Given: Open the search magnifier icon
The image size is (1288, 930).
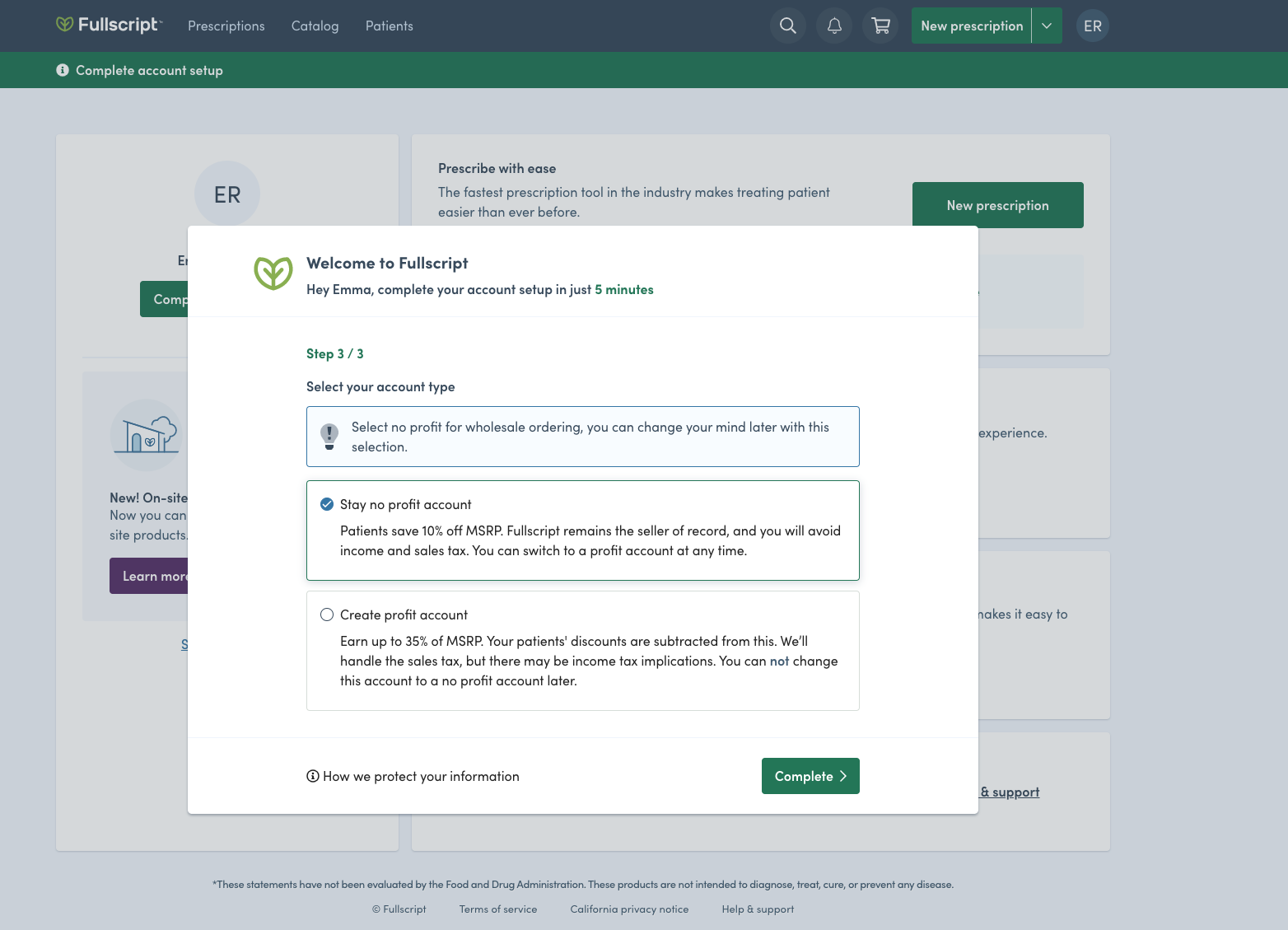Looking at the screenshot, I should (x=786, y=26).
